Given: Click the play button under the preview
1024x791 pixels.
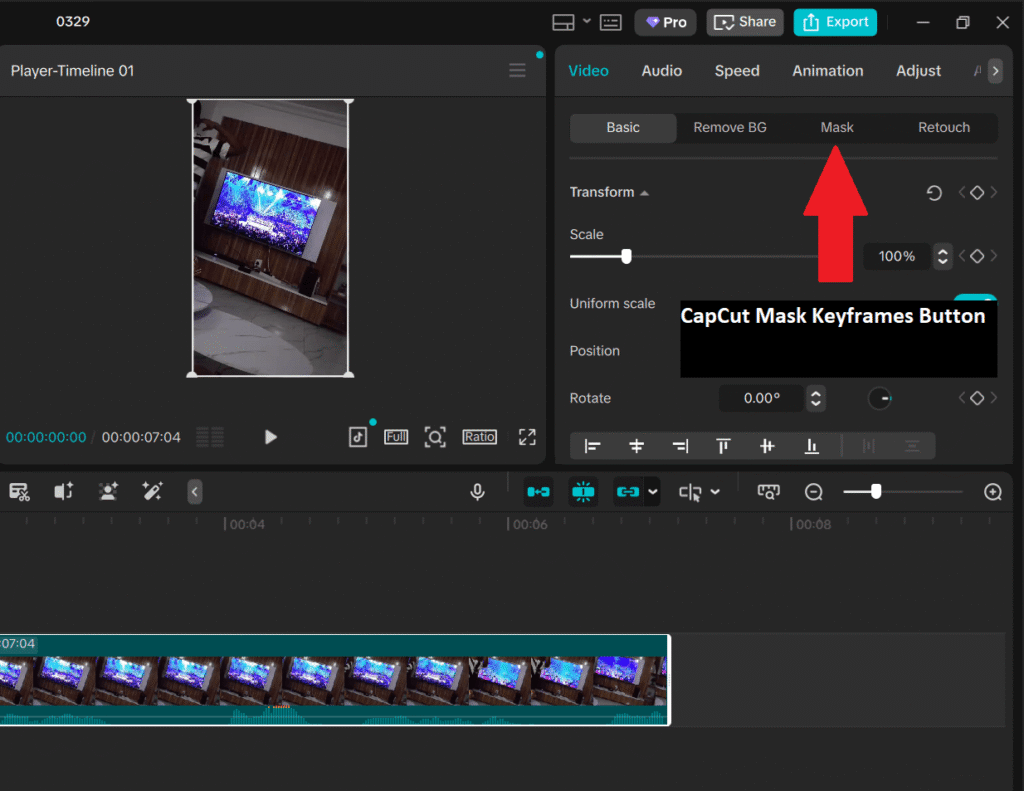Looking at the screenshot, I should [x=270, y=436].
